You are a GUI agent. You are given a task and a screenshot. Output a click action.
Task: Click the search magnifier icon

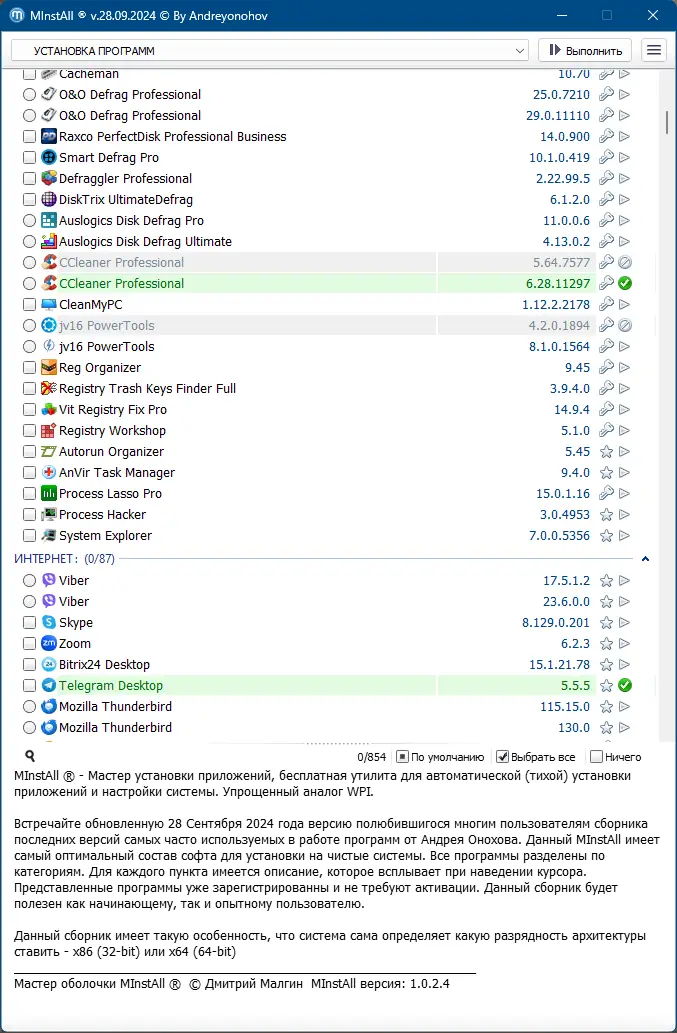pos(30,756)
